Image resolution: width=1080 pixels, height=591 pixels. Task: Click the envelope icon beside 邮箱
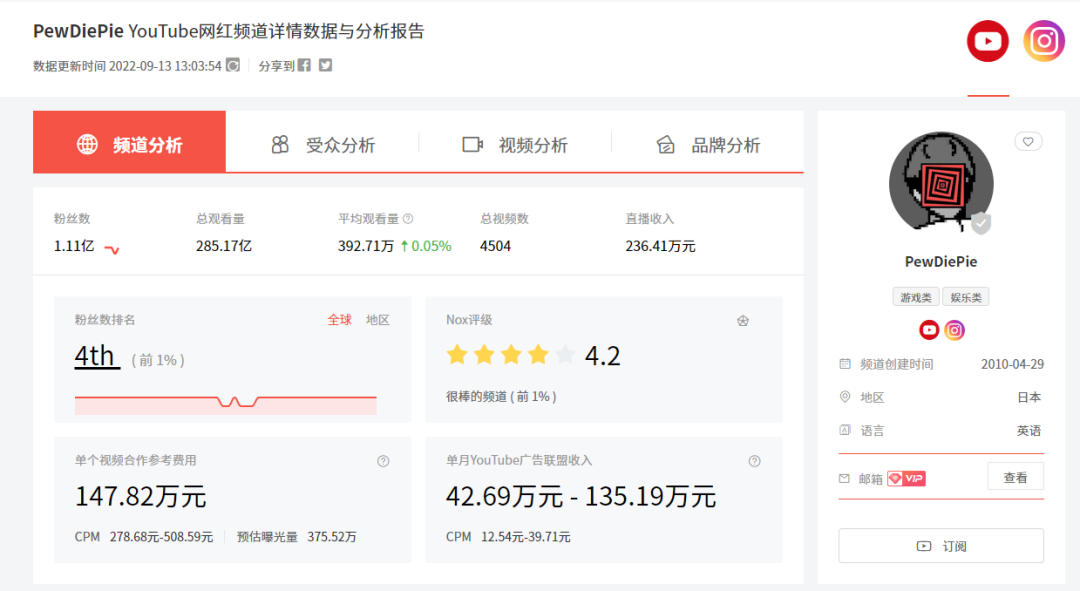[x=844, y=478]
